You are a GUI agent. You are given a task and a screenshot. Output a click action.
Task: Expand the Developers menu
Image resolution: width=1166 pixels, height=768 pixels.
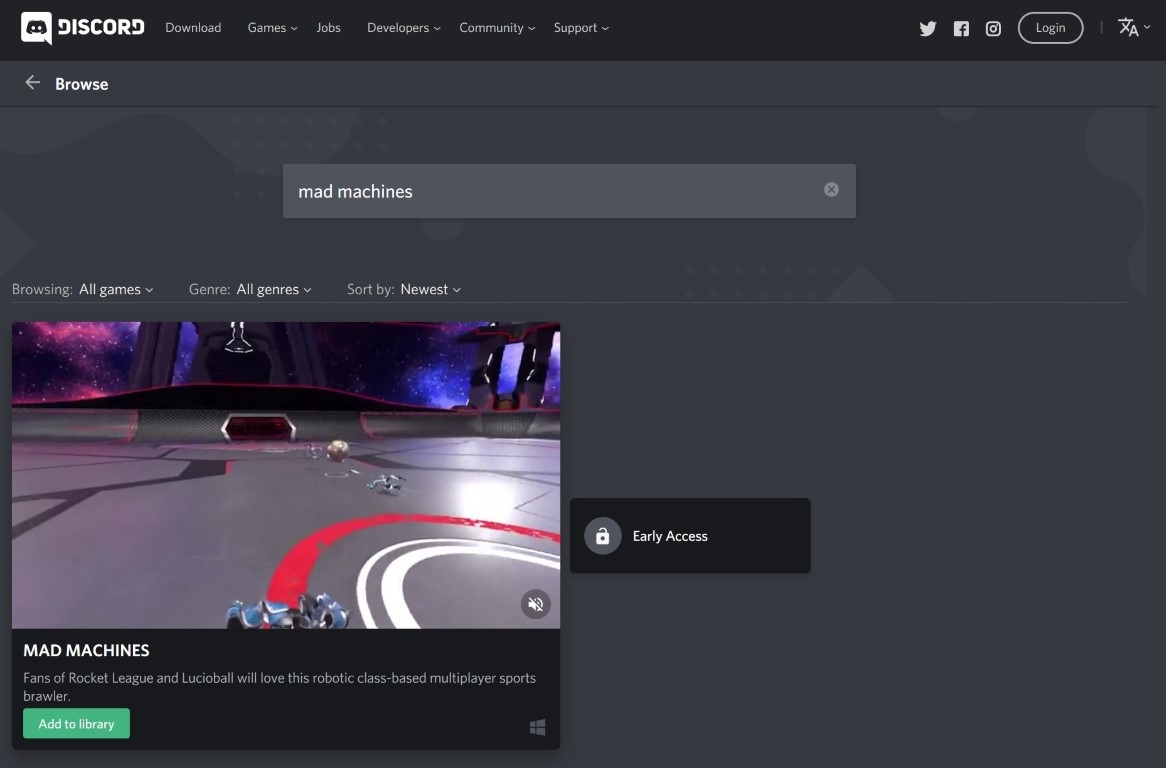click(x=404, y=28)
